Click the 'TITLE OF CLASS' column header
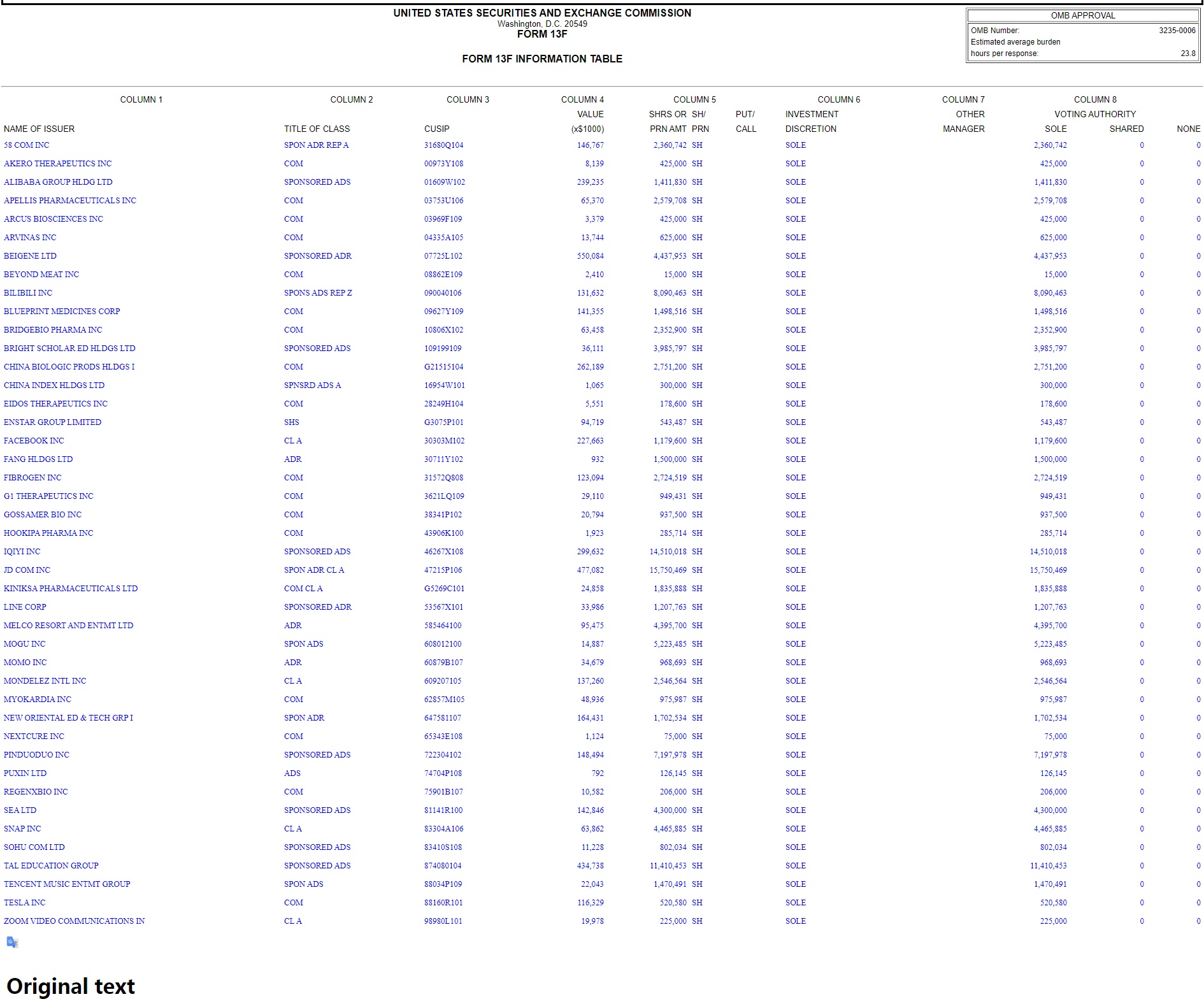The width and height of the screenshot is (1204, 1006). coord(317,129)
